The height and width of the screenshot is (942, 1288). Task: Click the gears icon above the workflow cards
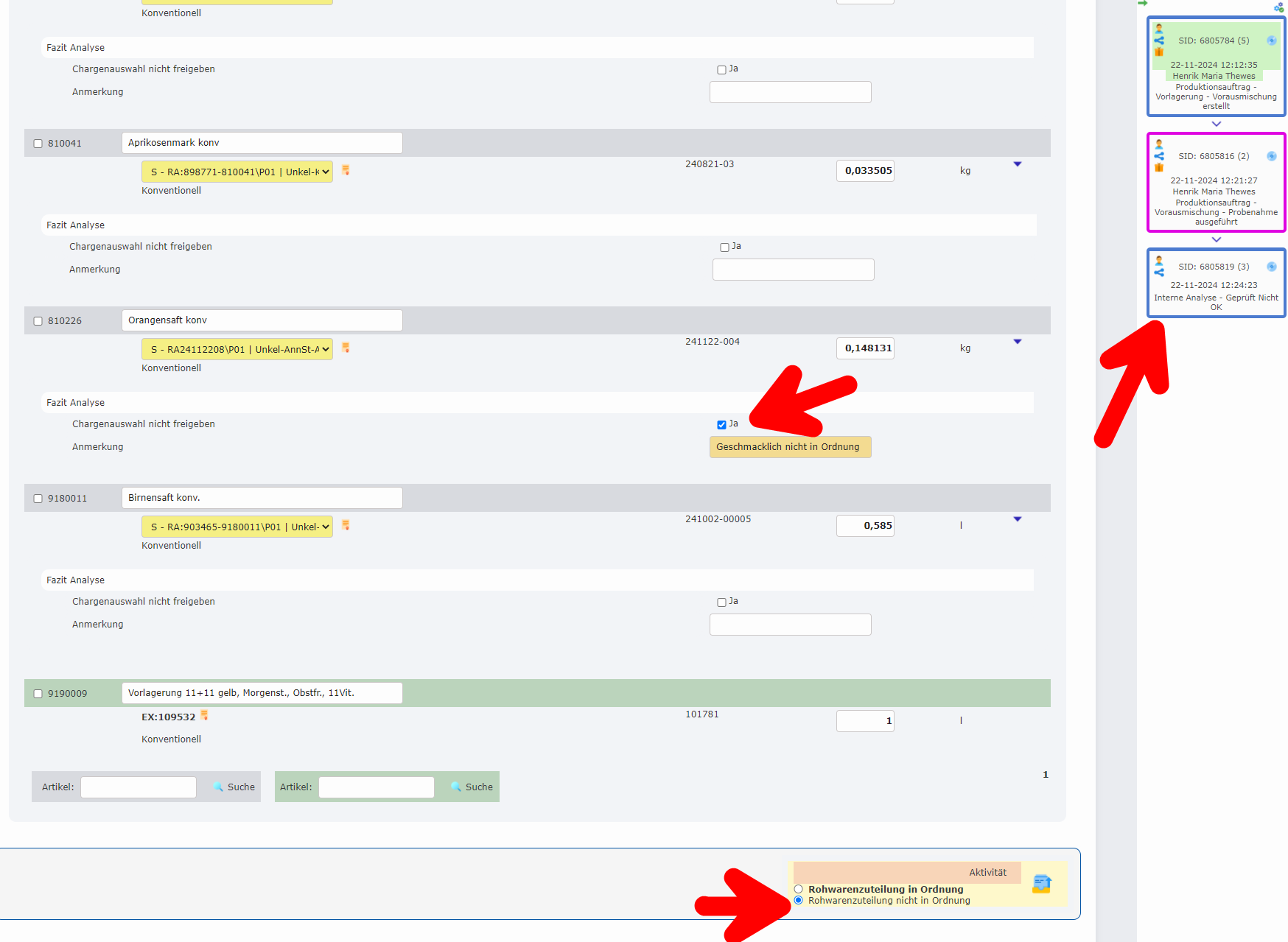(1278, 7)
